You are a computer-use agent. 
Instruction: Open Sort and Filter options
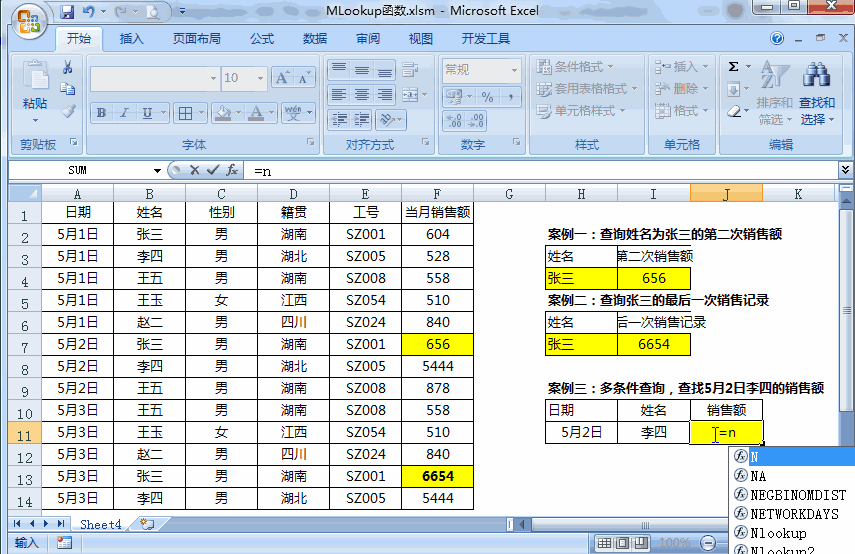tap(774, 93)
